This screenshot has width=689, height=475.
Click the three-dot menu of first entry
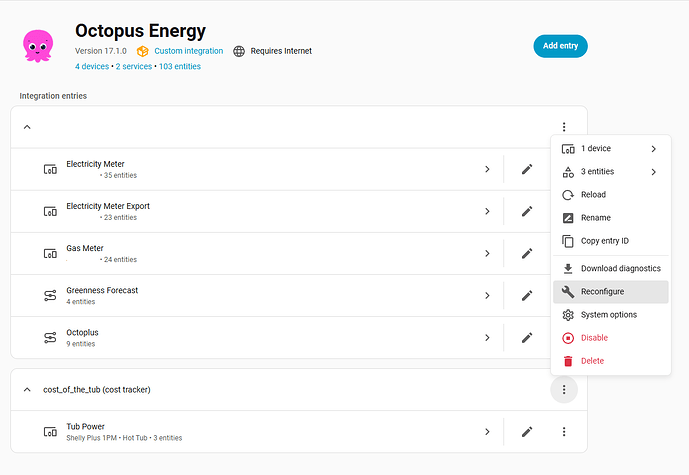tap(564, 127)
